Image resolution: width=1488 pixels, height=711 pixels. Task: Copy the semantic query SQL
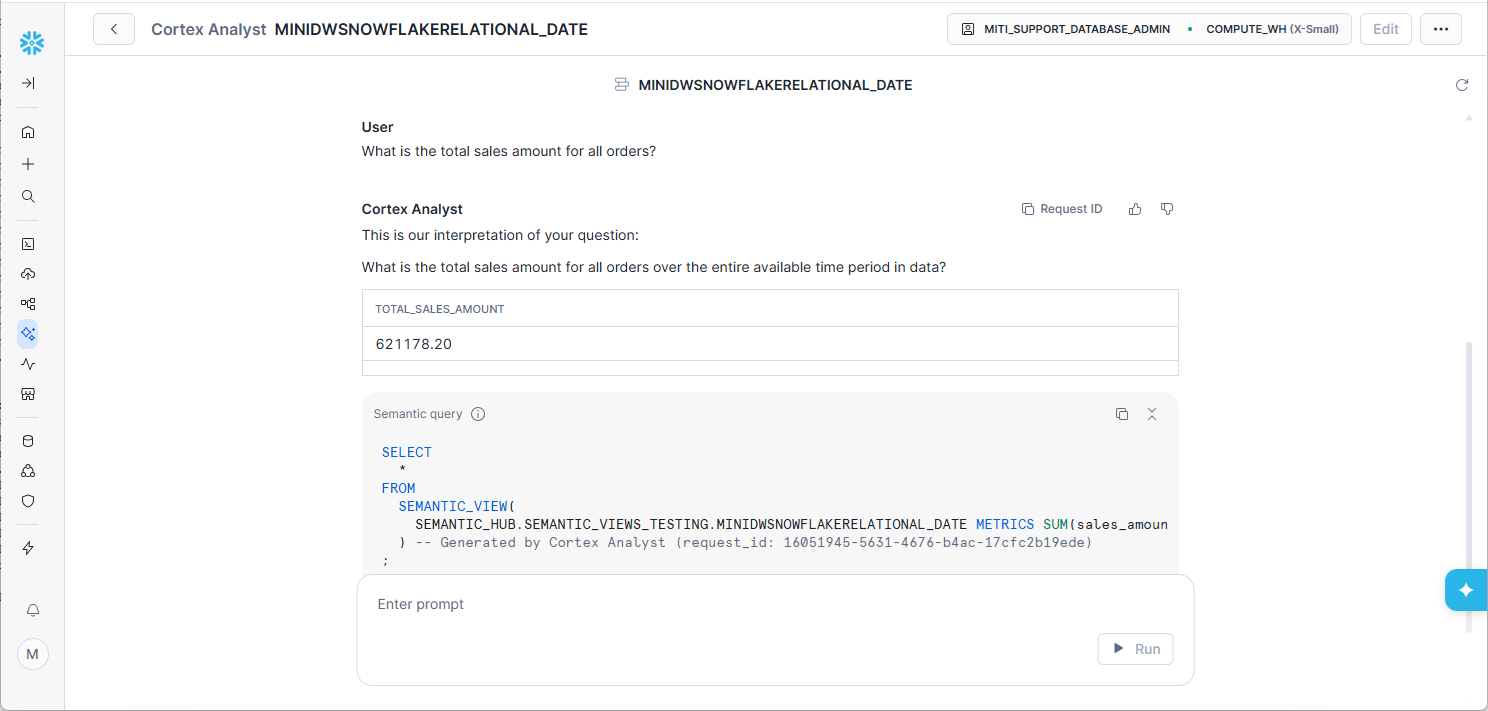1122,414
